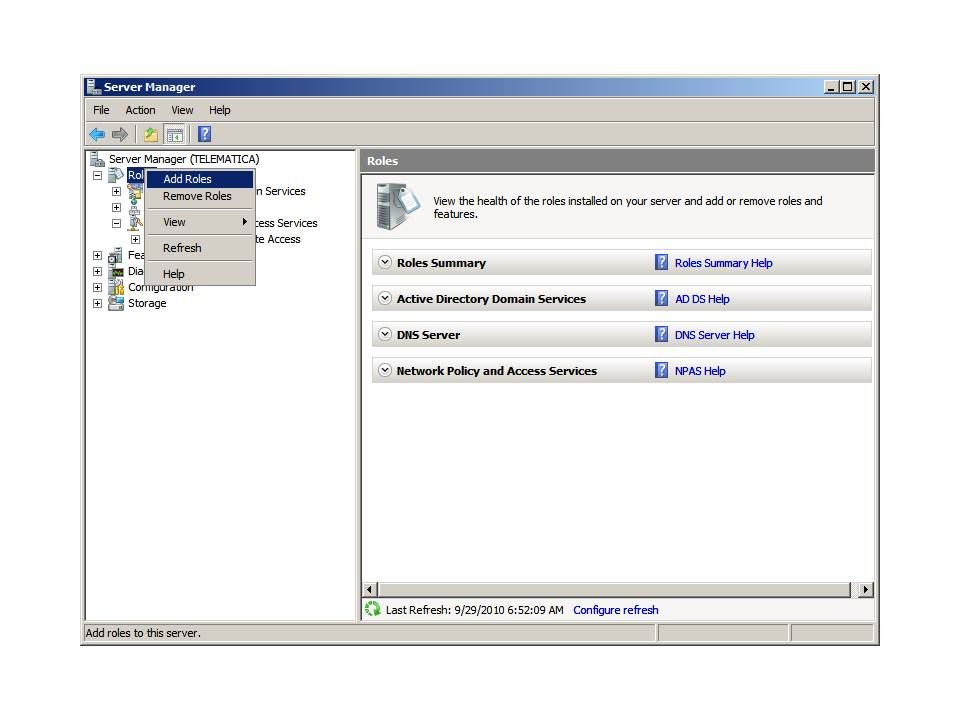Screen dimensions: 960x720
Task: Click the Forward arrow toolbar icon
Action: (x=120, y=134)
